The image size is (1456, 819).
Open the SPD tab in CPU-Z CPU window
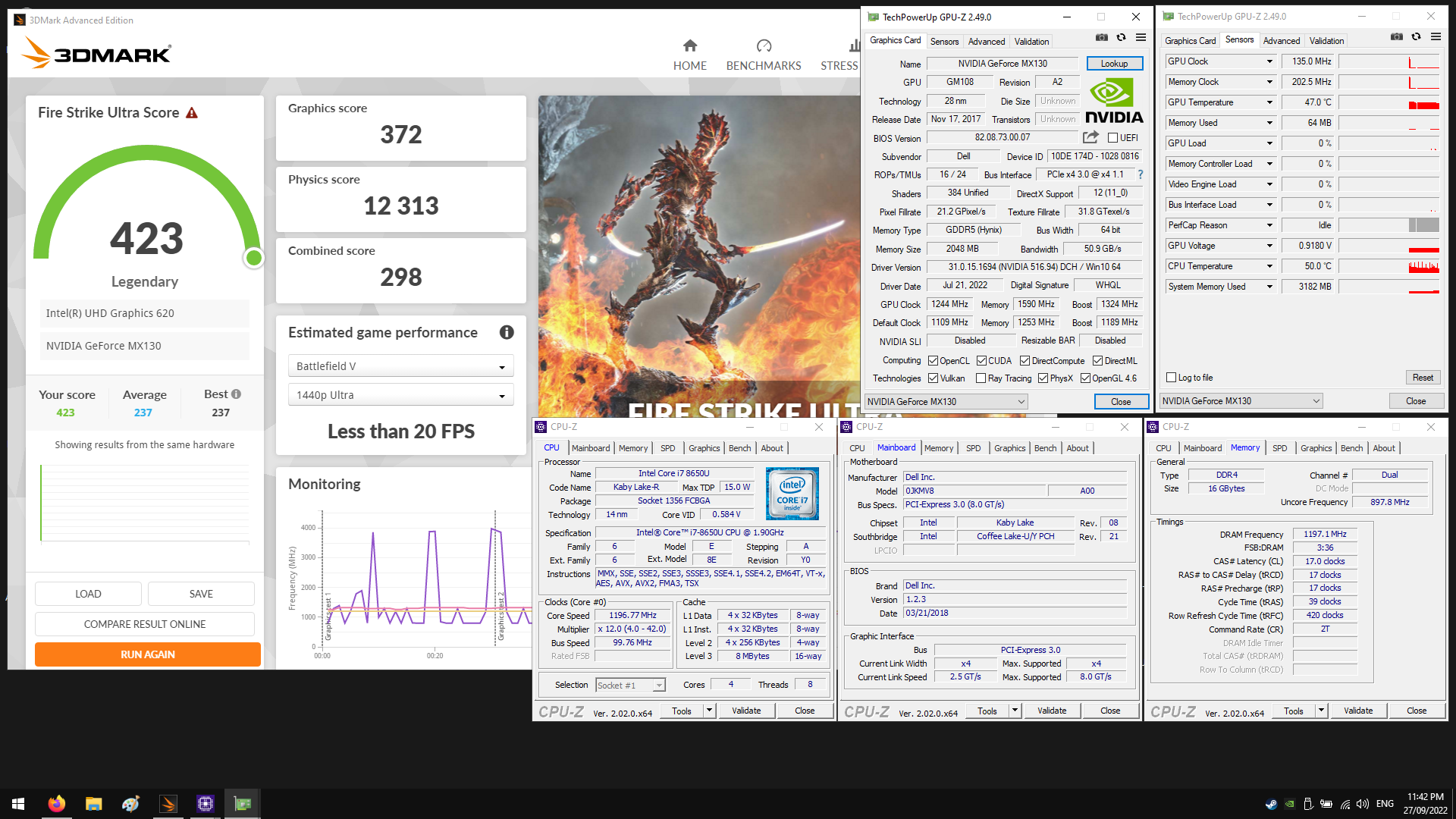pyautogui.click(x=667, y=448)
